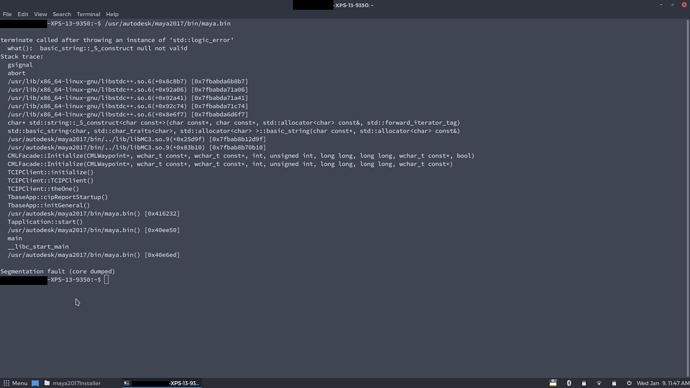This screenshot has height=388, width=690.
Task: Open the Wi-Fi network tray icon
Action: (599, 383)
